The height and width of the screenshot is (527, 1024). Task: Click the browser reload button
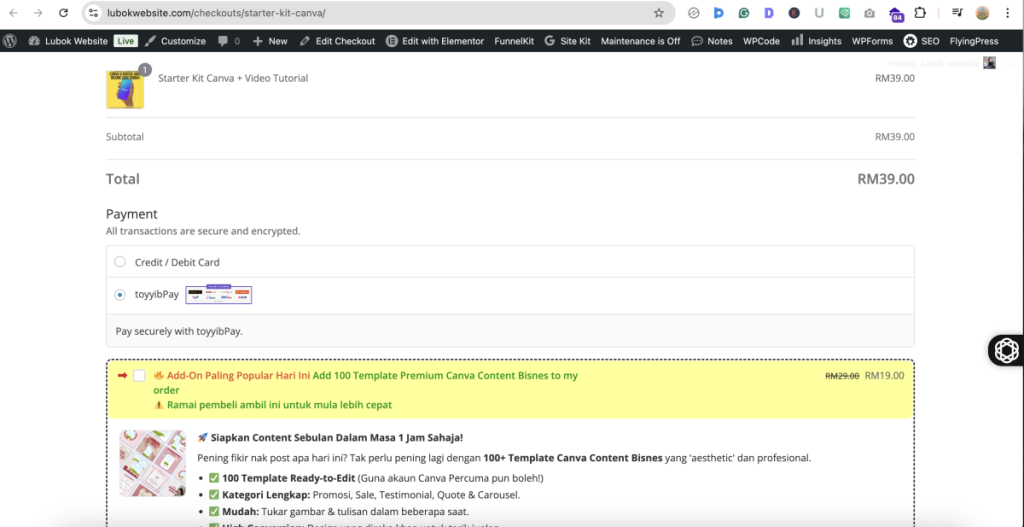(x=64, y=13)
